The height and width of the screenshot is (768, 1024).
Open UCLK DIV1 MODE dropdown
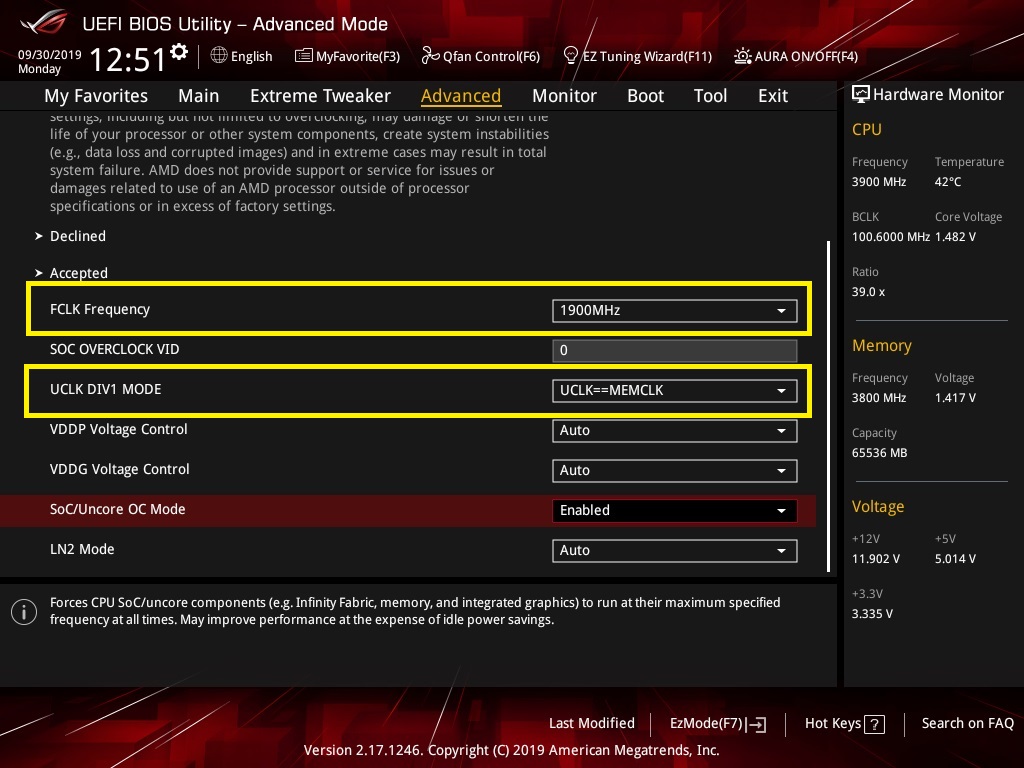coord(674,391)
